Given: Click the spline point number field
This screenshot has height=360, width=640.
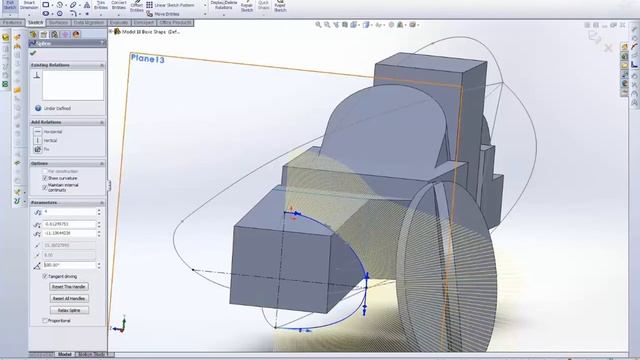Looking at the screenshot, I should pyautogui.click(x=69, y=212).
